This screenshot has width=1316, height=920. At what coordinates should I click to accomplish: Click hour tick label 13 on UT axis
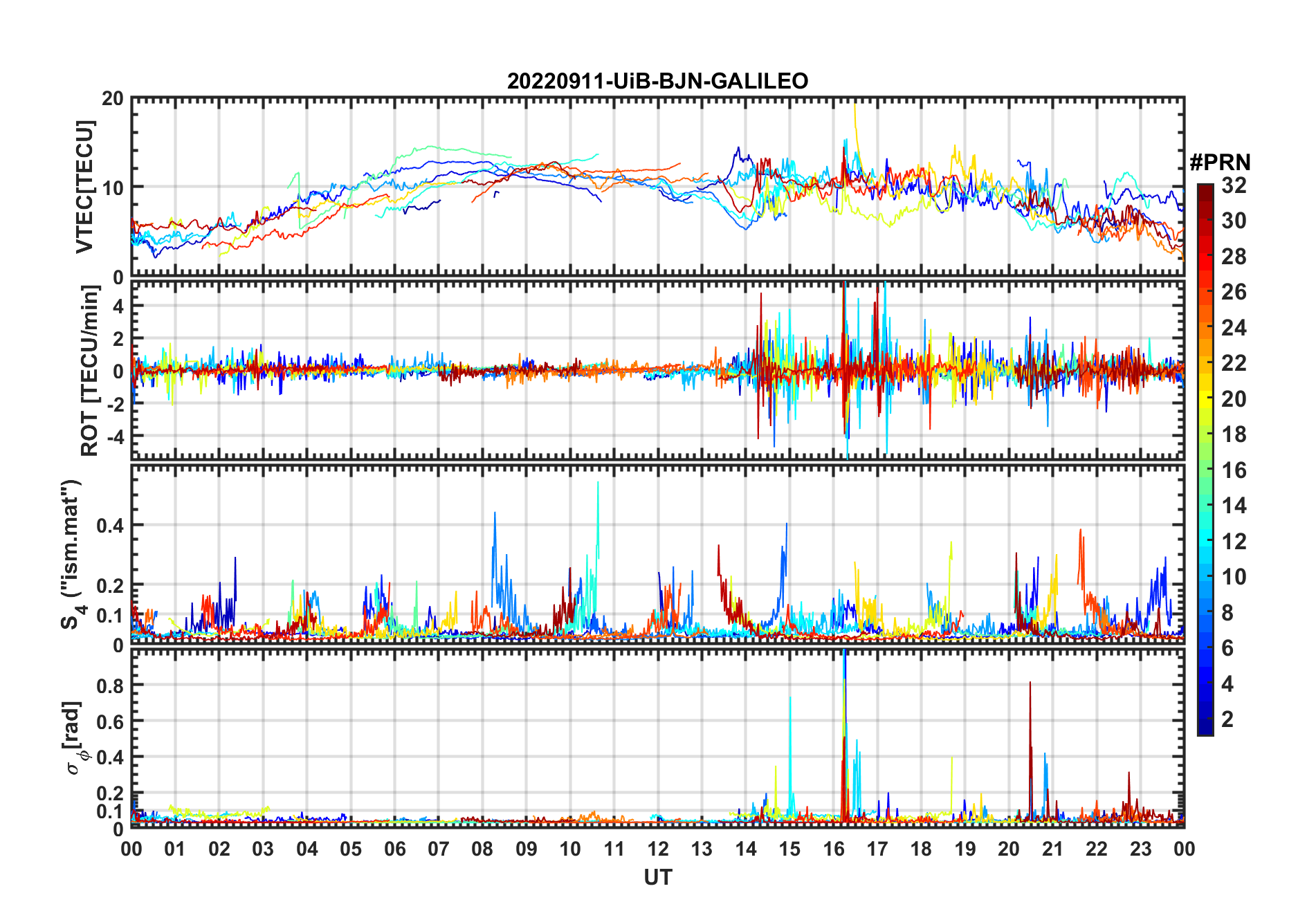click(x=702, y=849)
